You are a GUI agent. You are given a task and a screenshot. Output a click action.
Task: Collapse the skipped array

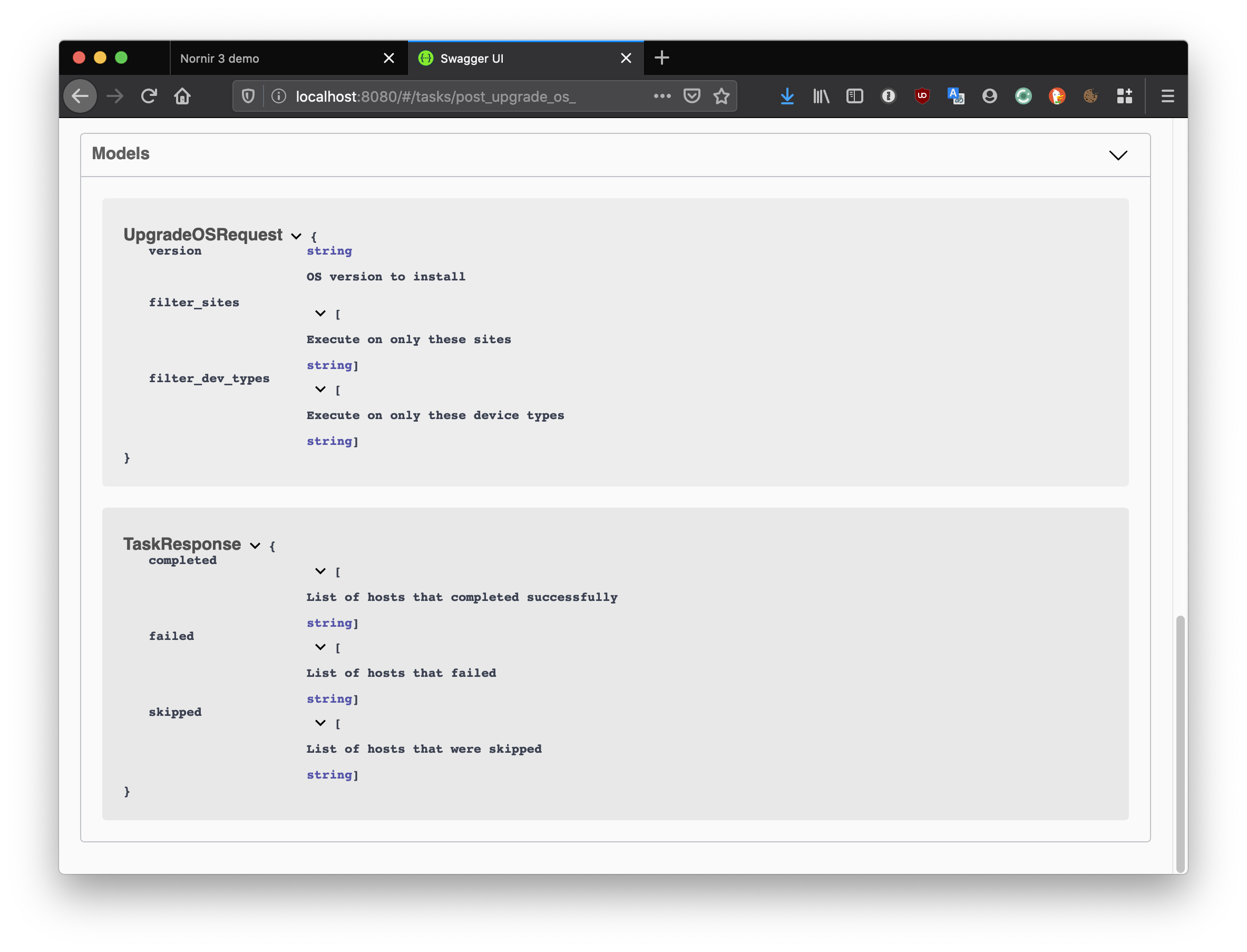[320, 723]
